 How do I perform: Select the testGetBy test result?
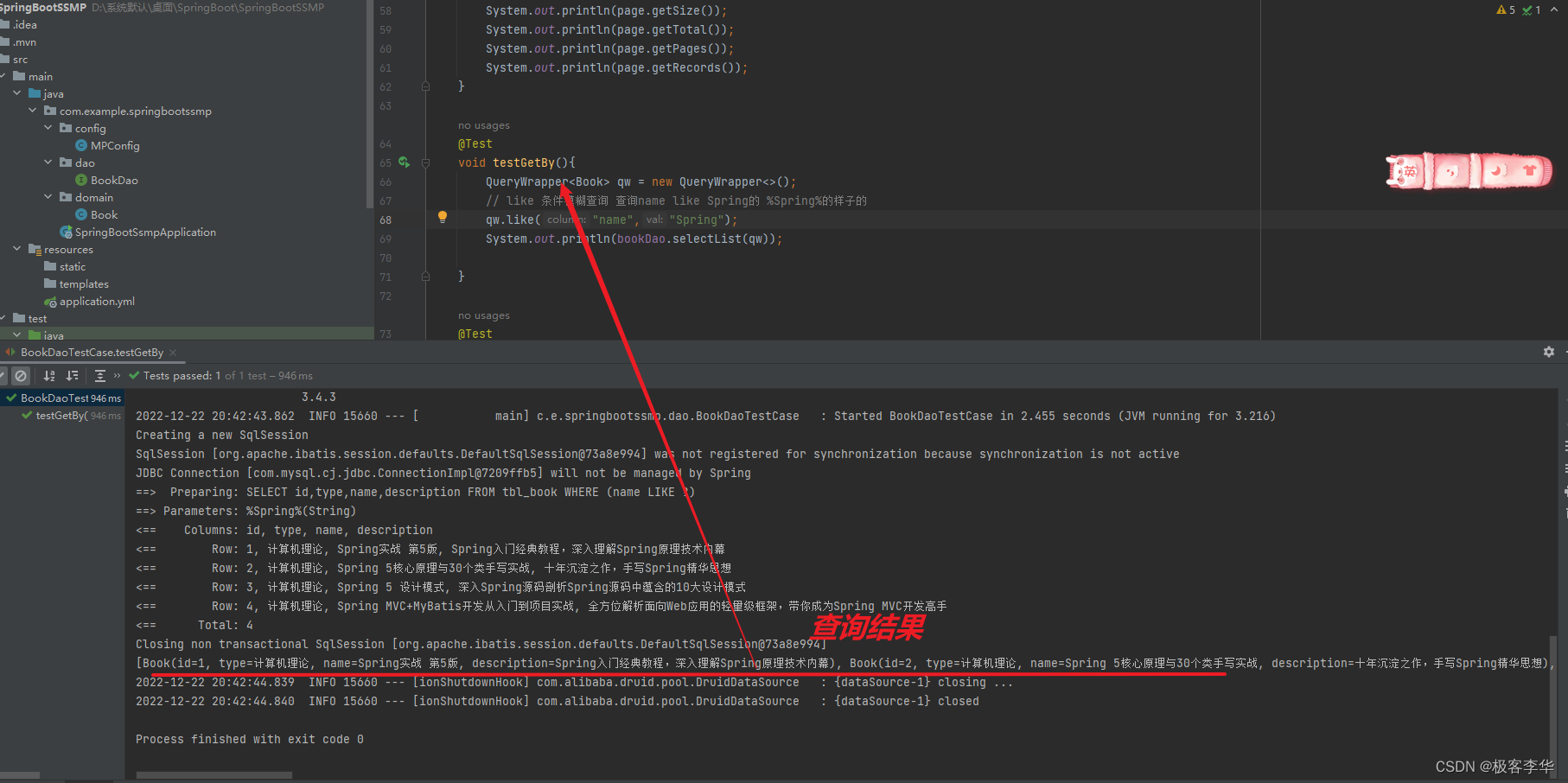[x=72, y=416]
